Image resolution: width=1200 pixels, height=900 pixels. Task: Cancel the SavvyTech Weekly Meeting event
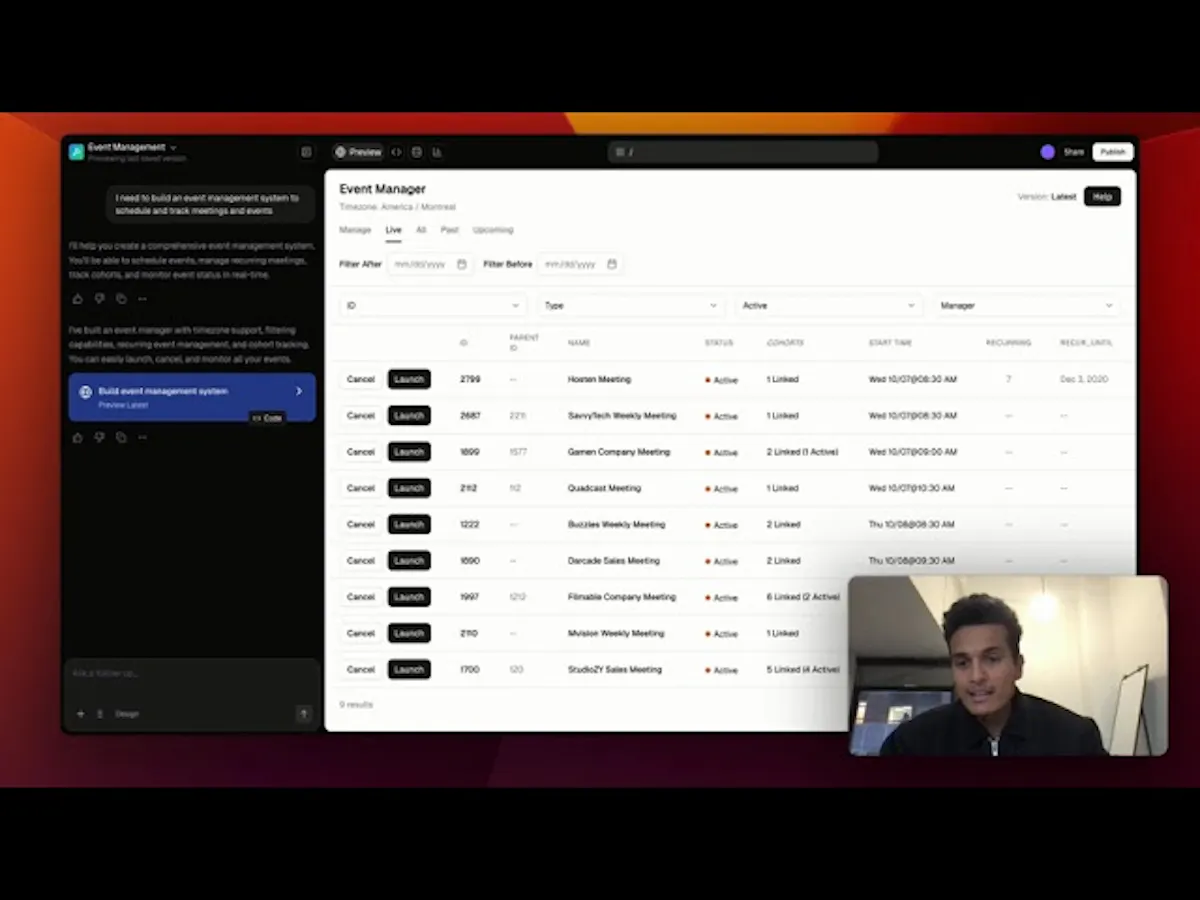click(361, 416)
